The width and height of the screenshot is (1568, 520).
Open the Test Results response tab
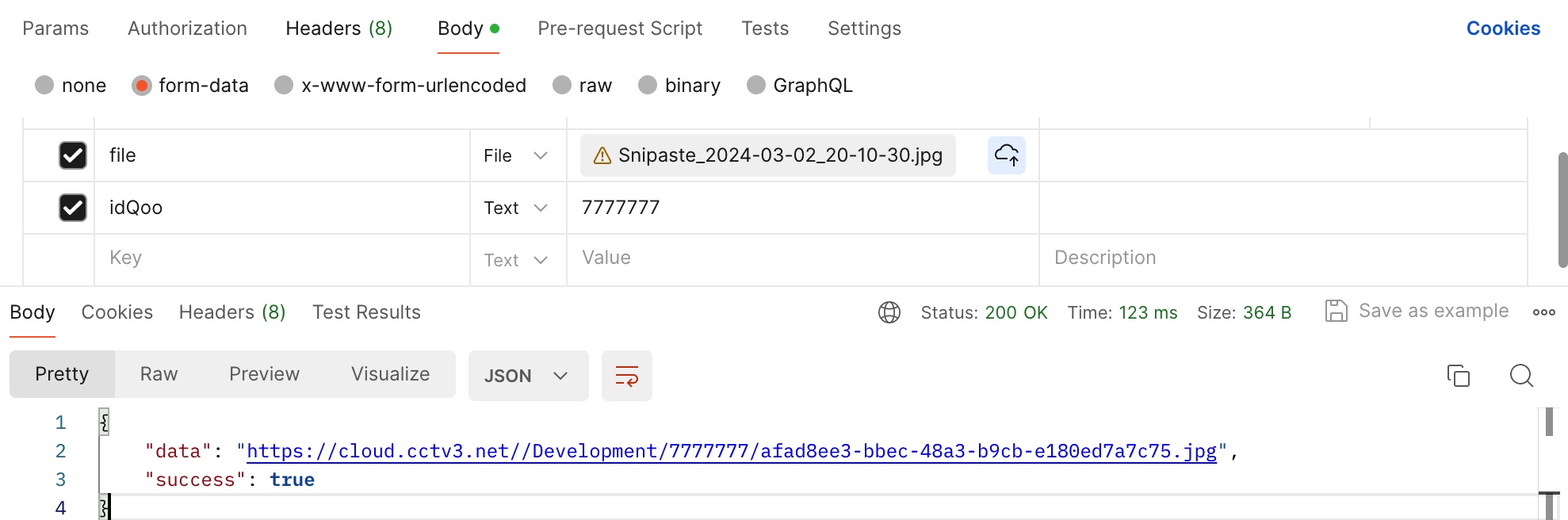pos(366,312)
